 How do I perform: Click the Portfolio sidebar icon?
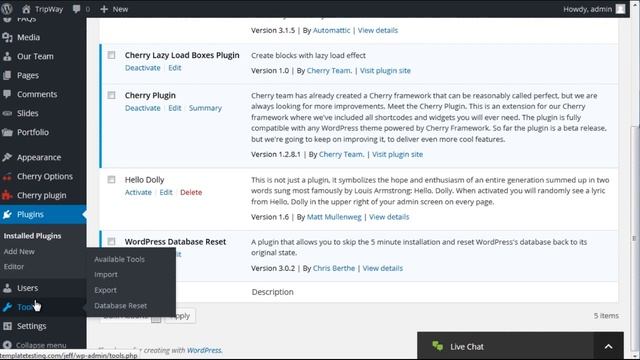[7, 132]
